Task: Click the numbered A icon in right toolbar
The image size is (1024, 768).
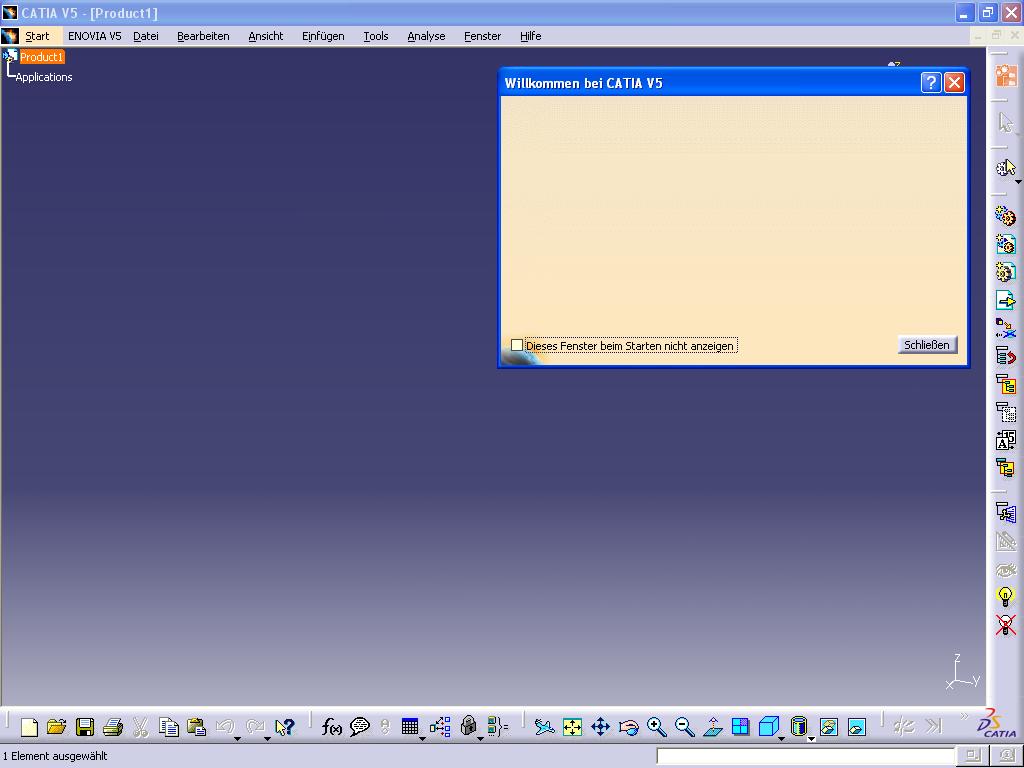Action: pos(1006,440)
